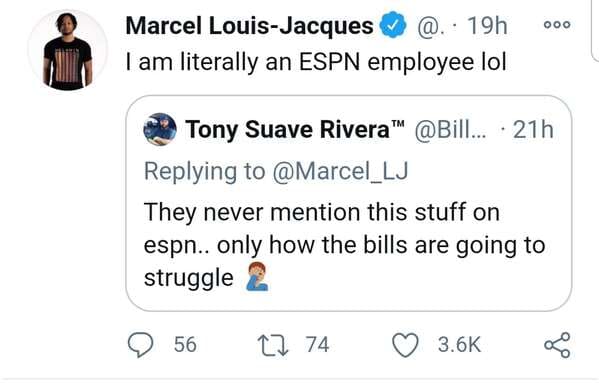Click the retweet arrows icon

(x=273, y=345)
